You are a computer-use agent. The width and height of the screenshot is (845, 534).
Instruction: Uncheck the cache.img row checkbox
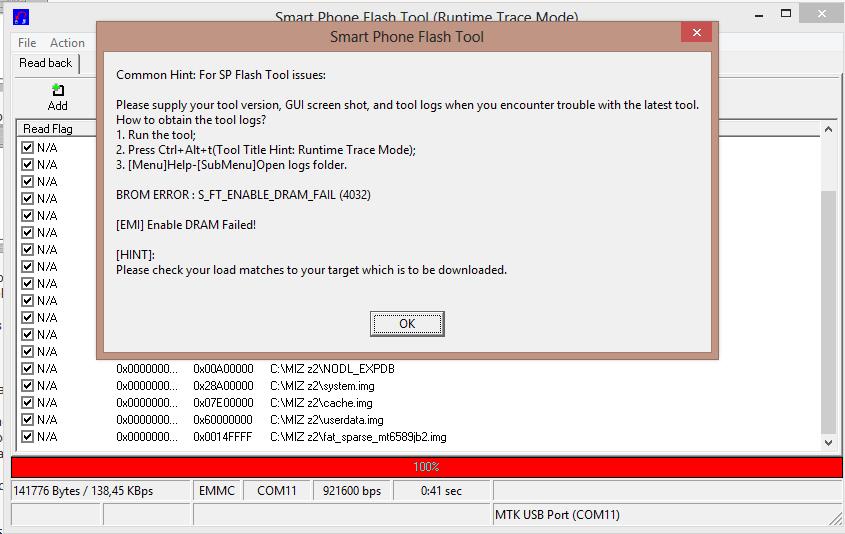coord(27,403)
